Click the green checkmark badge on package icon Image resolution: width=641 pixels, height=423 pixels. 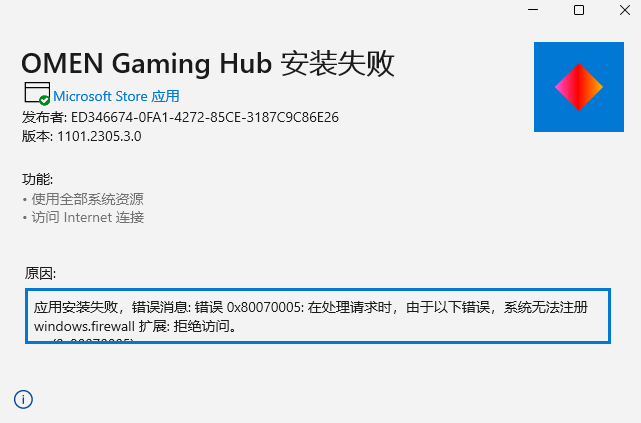coord(44,100)
